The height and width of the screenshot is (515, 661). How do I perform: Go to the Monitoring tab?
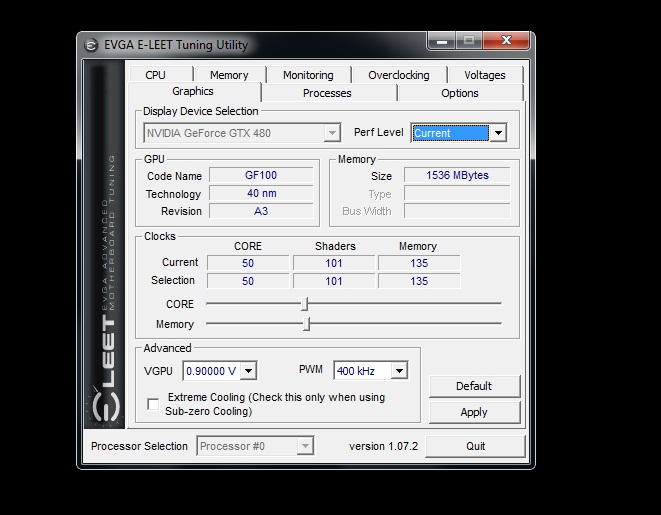pos(308,75)
